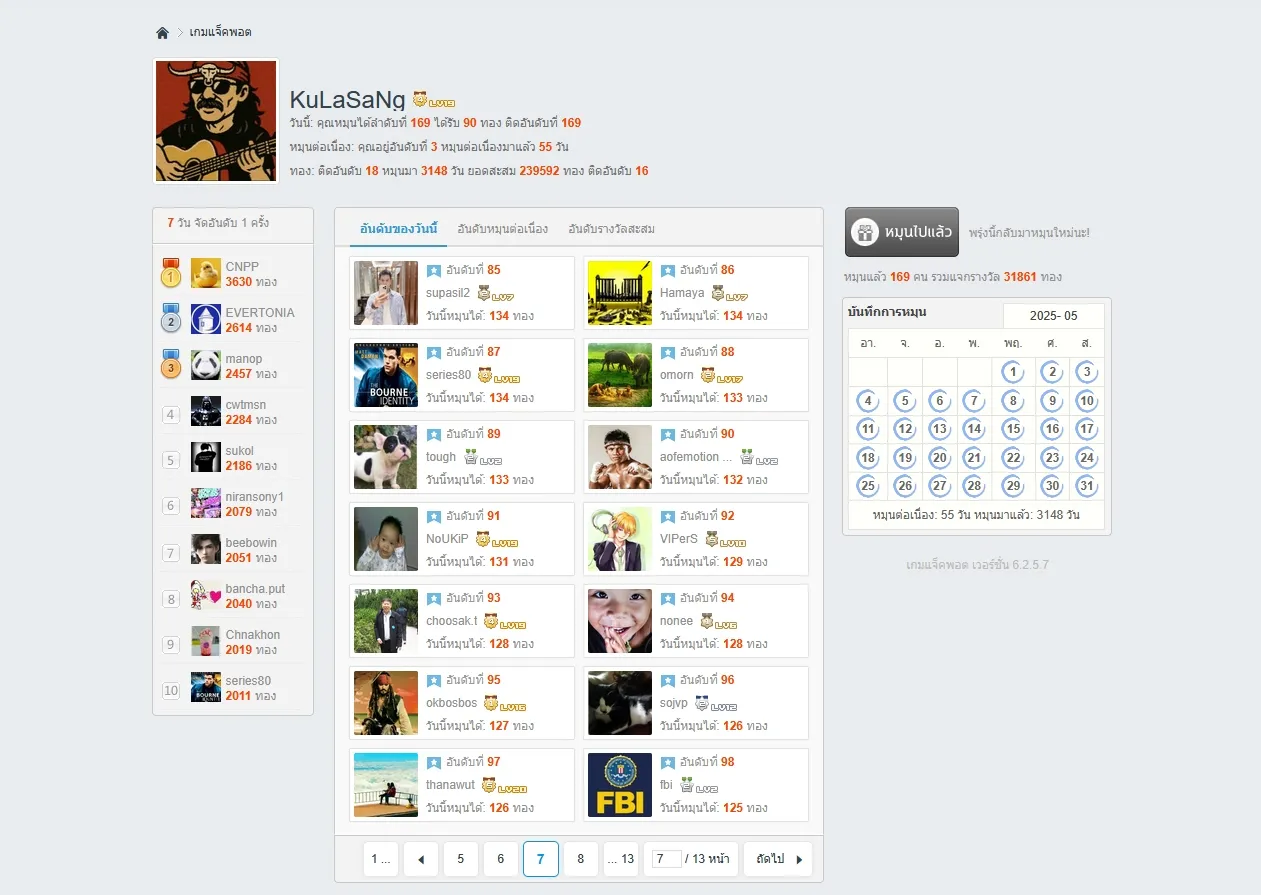Click page 7 current page button
The image size is (1261, 895).
point(541,859)
